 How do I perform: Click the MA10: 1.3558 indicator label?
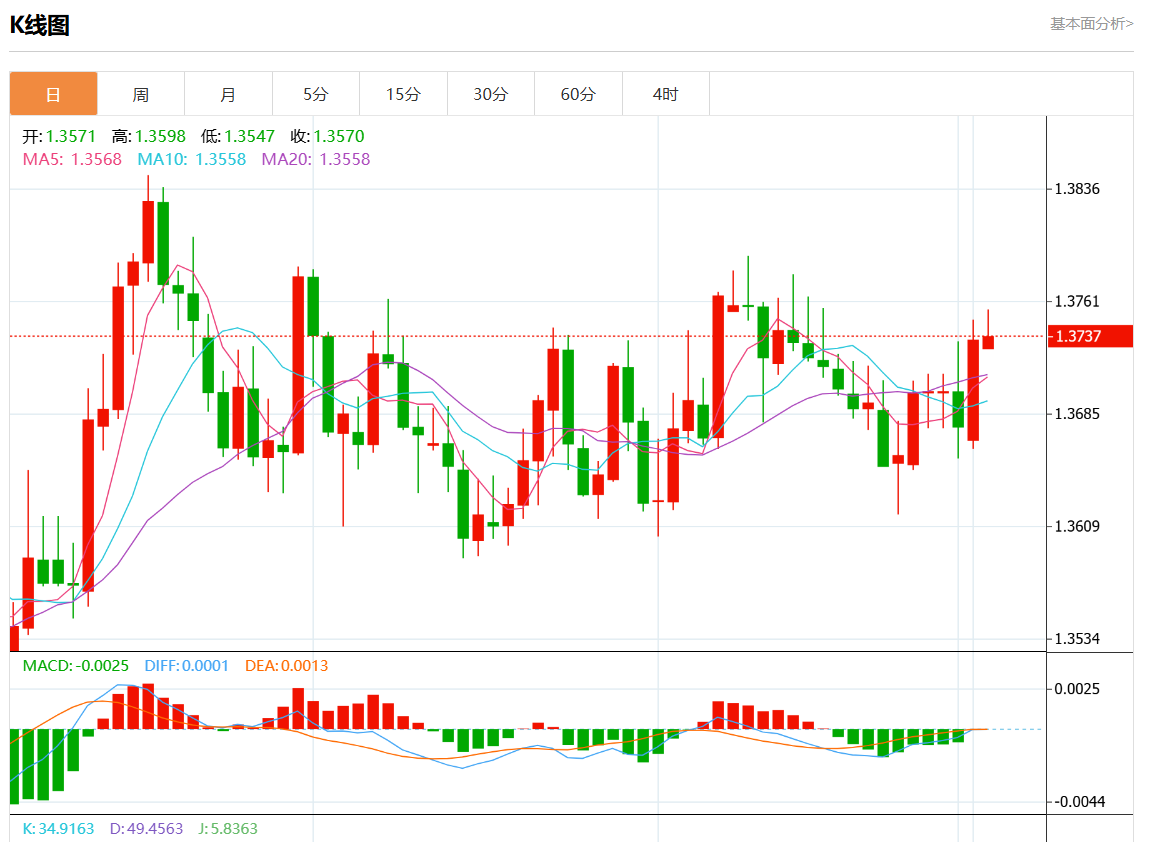(191, 159)
